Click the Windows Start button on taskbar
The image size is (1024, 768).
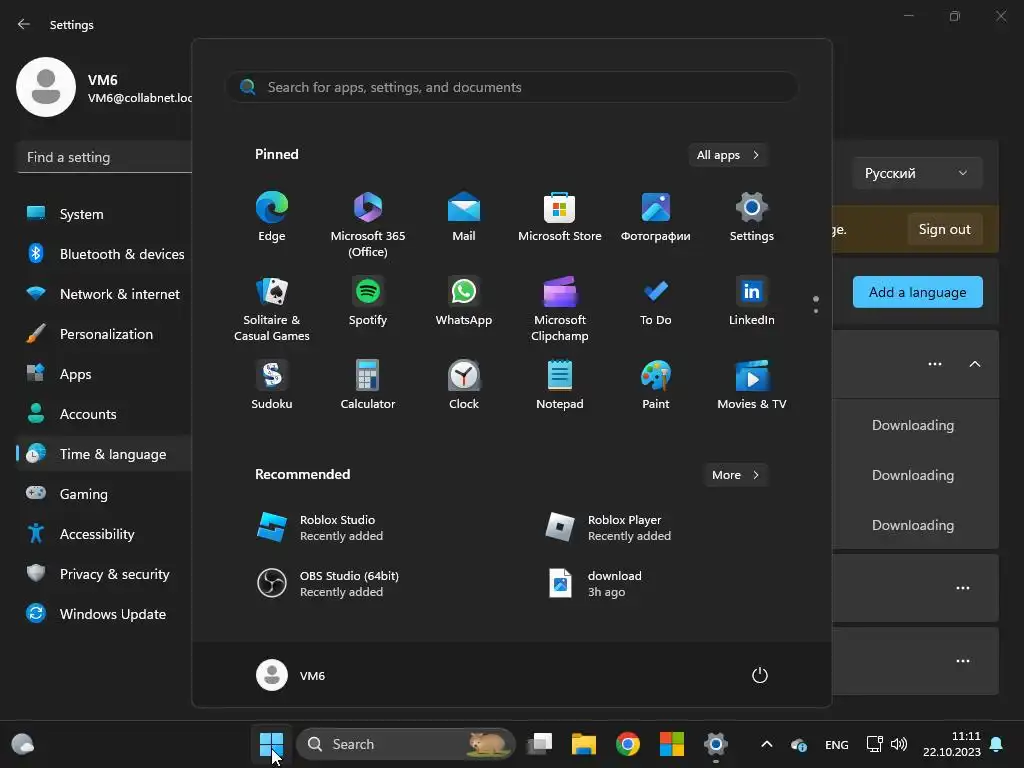coord(271,744)
